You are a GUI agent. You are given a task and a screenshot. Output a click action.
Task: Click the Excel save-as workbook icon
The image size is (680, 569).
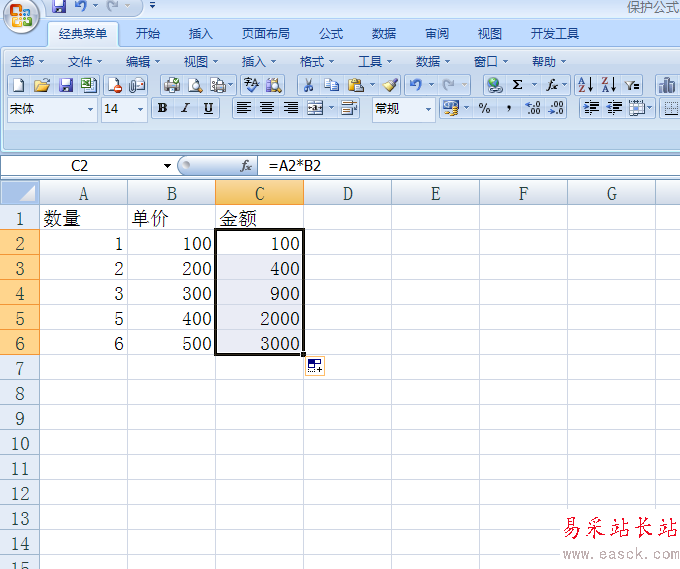88,85
